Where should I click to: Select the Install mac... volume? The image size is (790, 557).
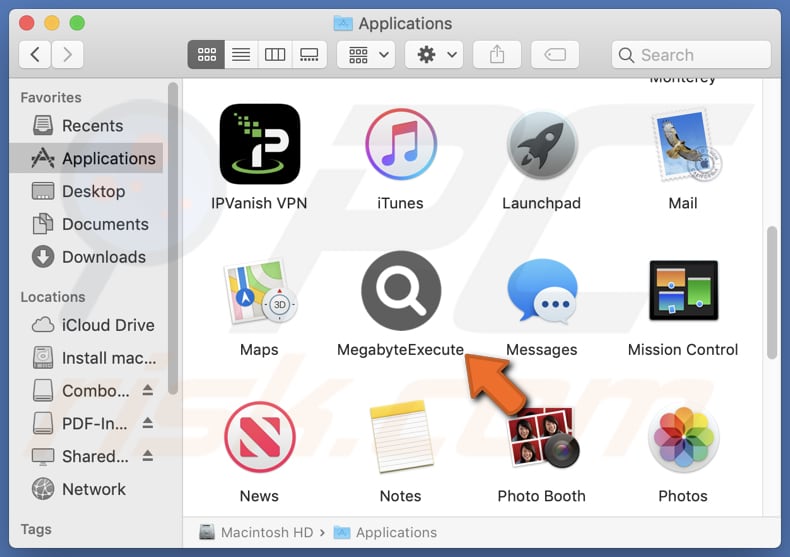coord(86,358)
